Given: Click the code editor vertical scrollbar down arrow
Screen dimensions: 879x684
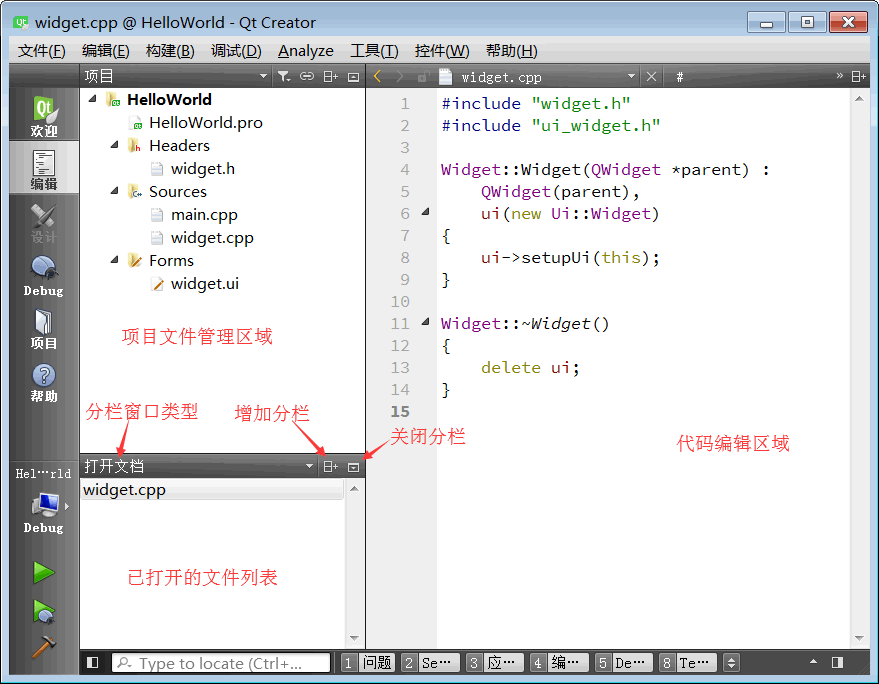Looking at the screenshot, I should point(859,639).
